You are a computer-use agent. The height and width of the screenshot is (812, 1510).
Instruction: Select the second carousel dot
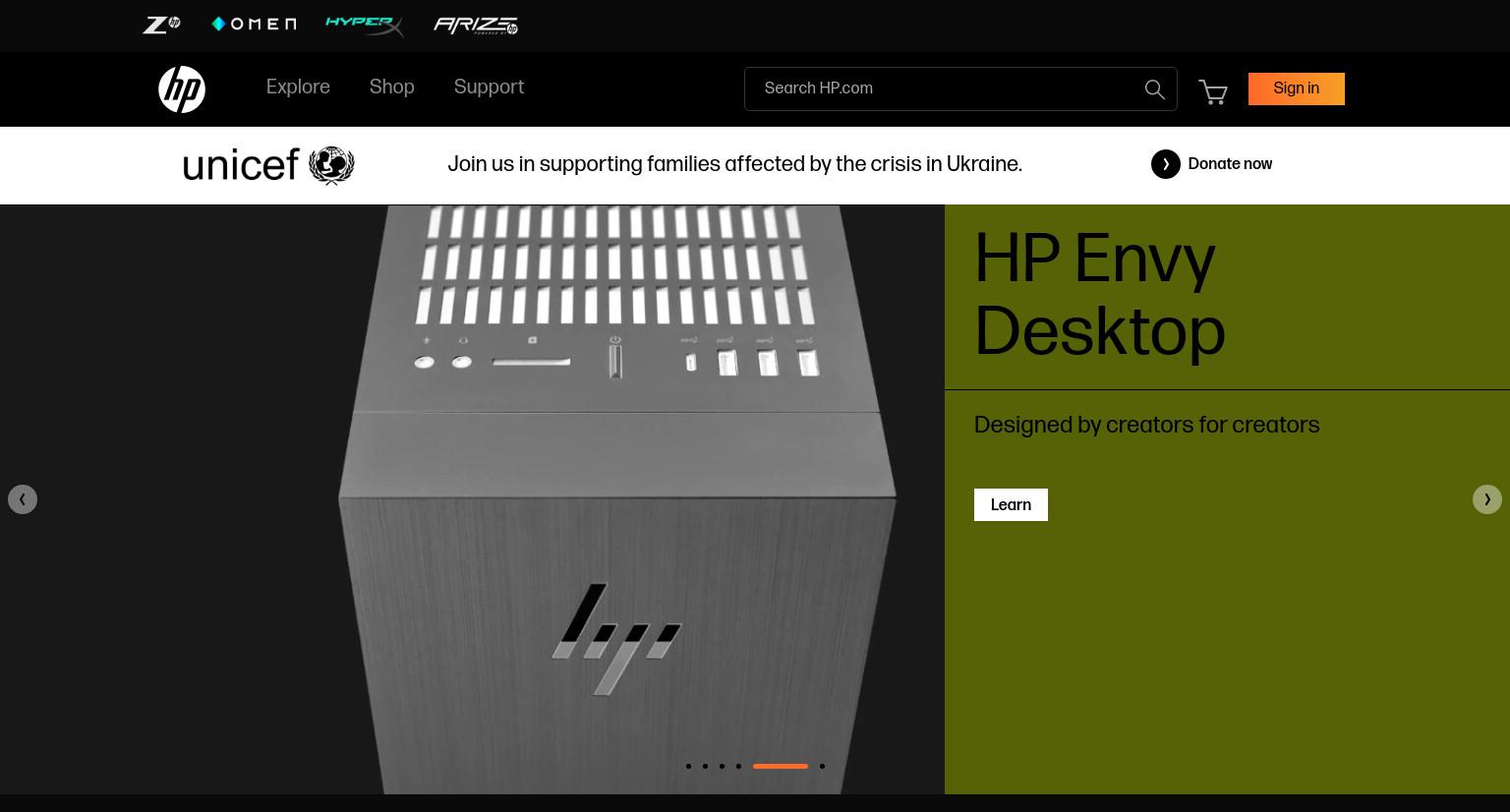coord(705,766)
